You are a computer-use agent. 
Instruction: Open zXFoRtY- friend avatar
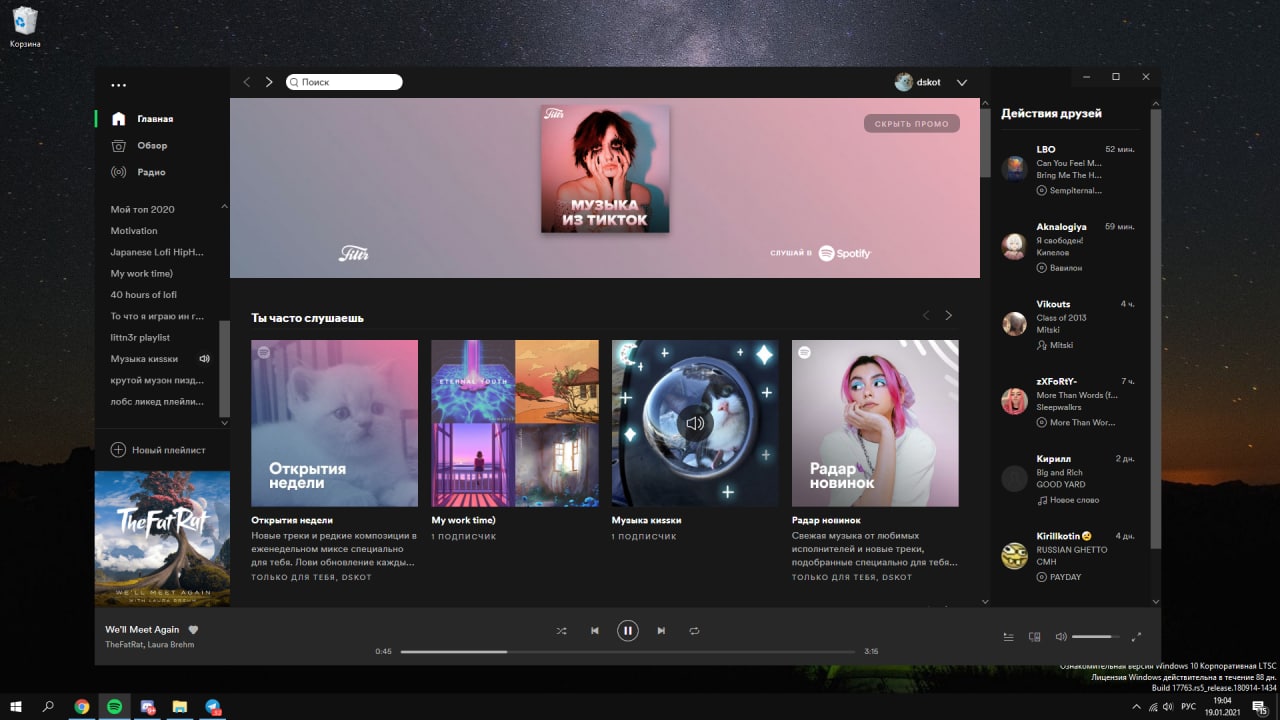[1014, 401]
